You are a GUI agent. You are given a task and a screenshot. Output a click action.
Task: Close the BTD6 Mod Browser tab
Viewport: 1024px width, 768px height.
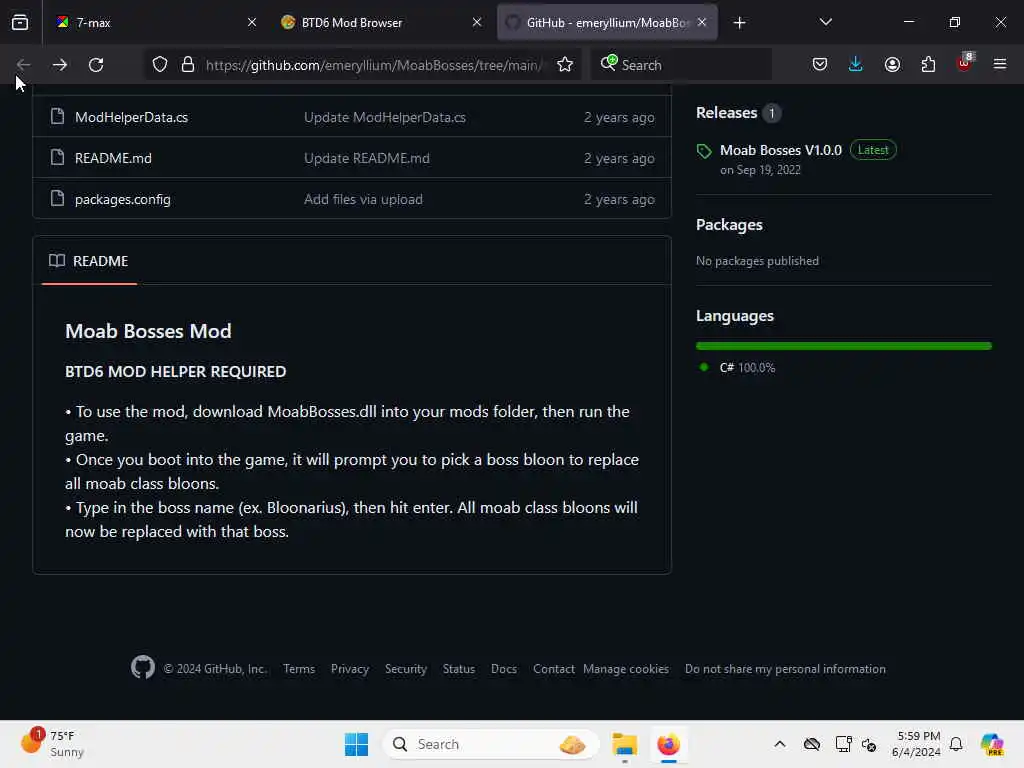click(477, 22)
